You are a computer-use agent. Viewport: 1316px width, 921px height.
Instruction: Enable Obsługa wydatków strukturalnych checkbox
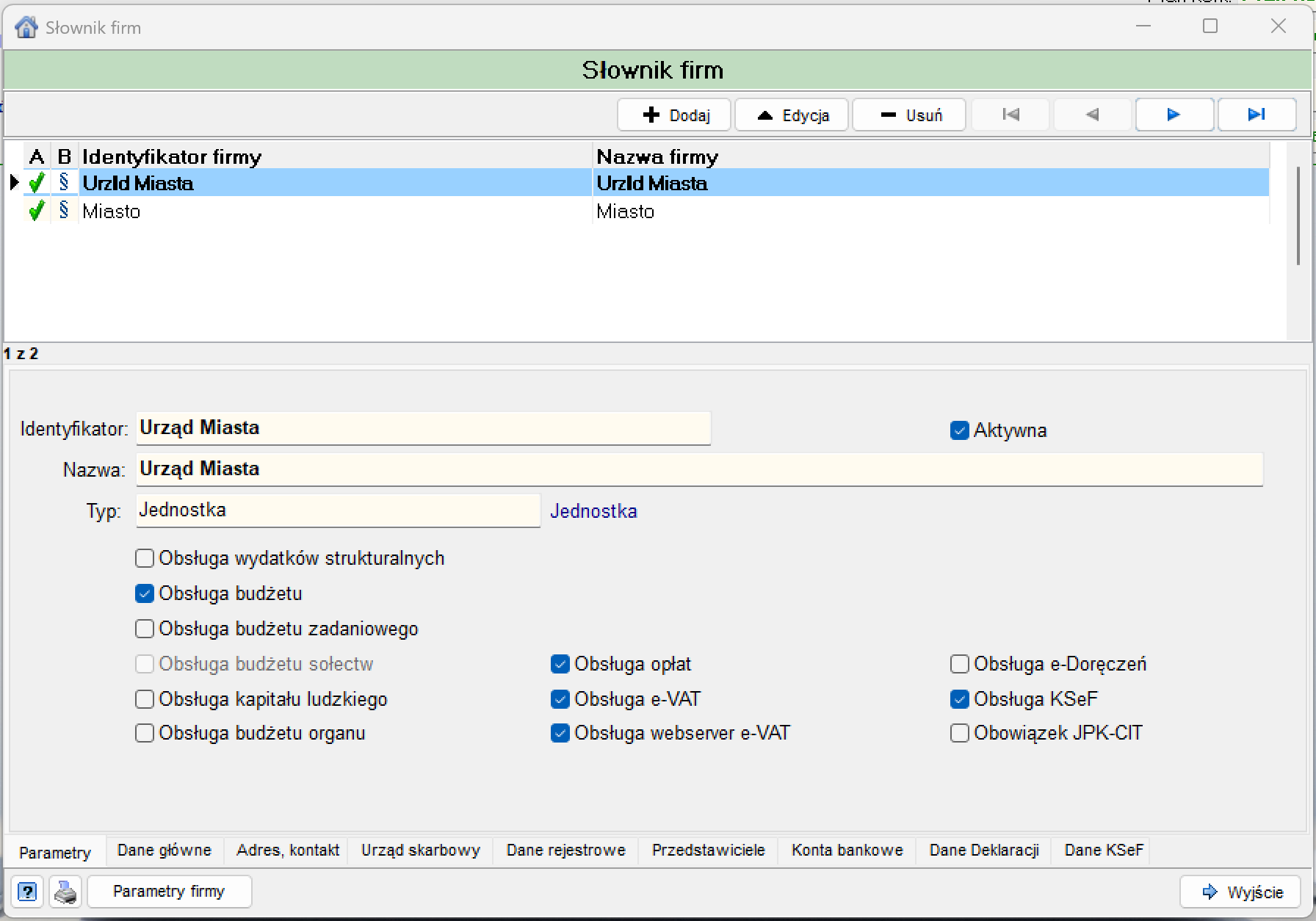pyautogui.click(x=145, y=558)
